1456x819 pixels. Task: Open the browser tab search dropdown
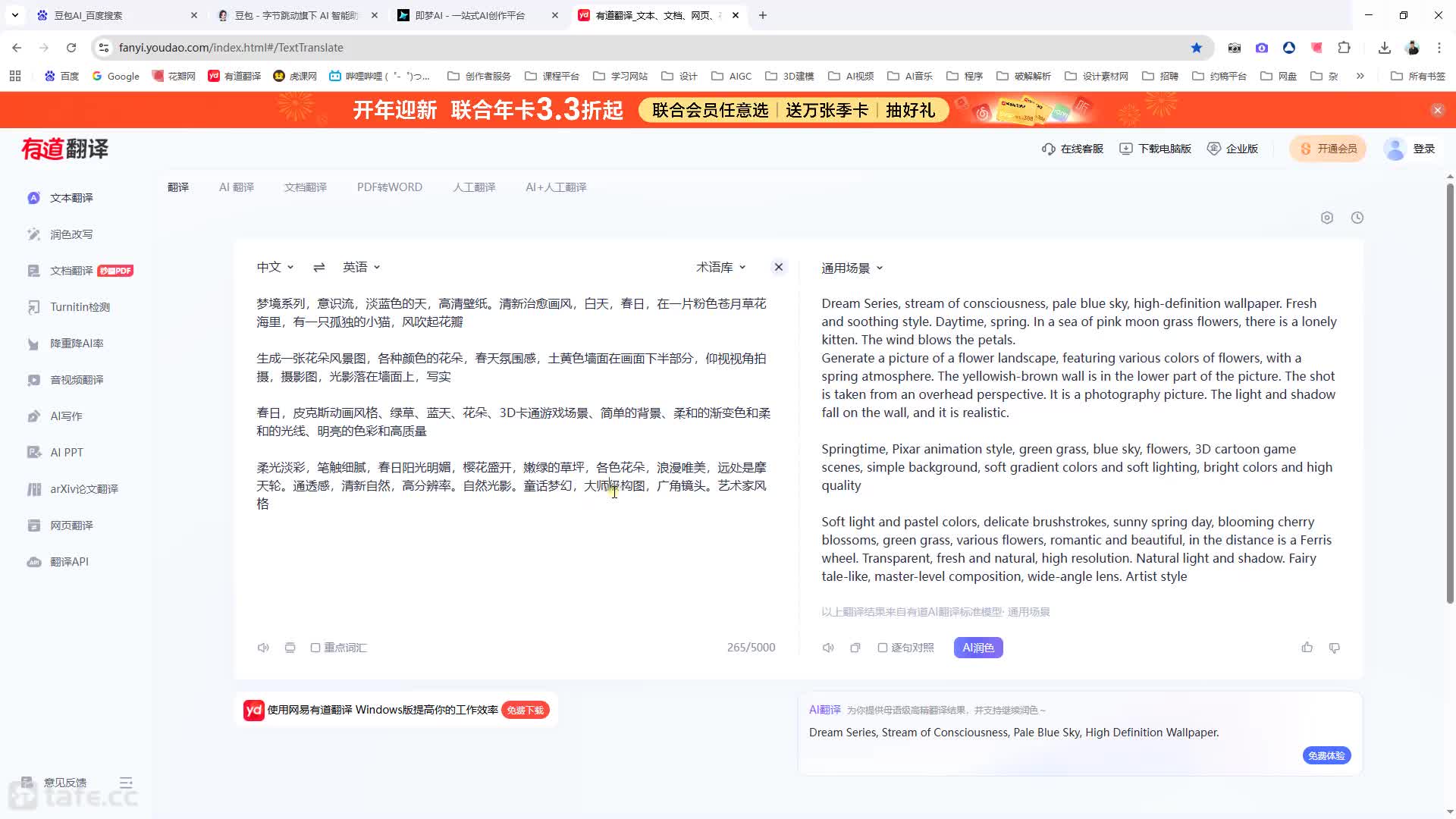[15, 15]
